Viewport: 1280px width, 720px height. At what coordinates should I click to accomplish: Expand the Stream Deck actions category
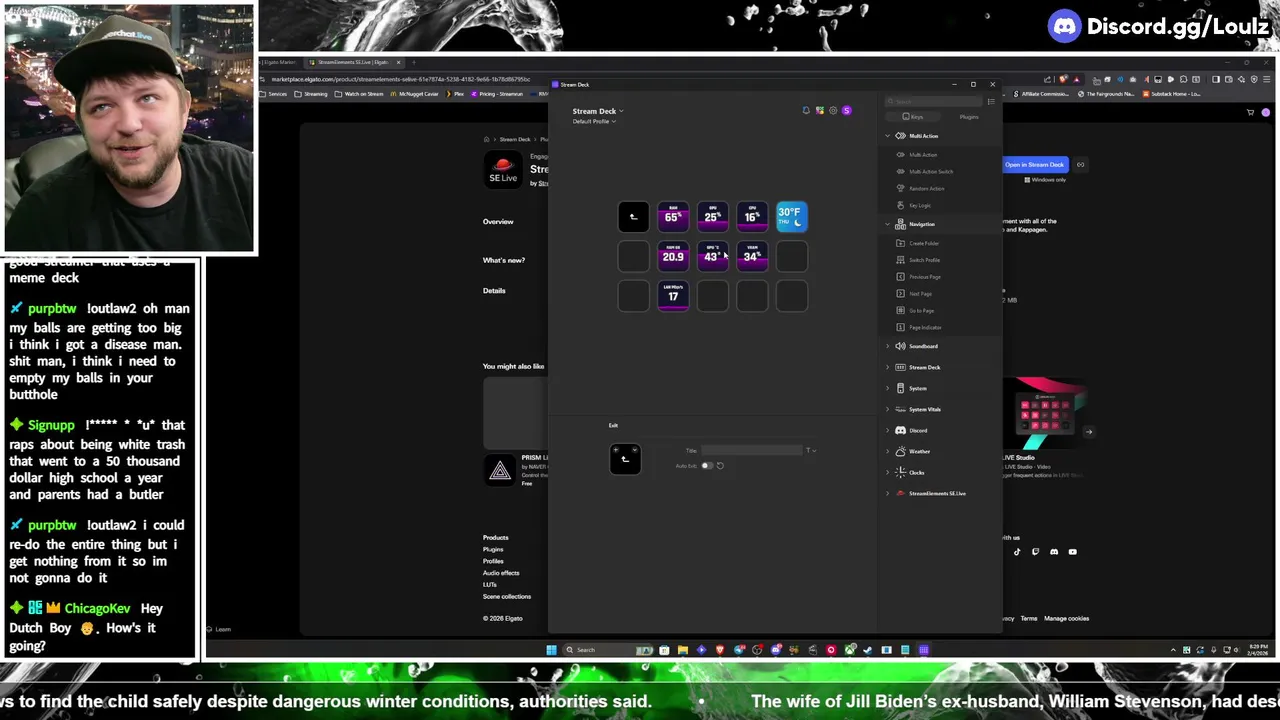887,367
